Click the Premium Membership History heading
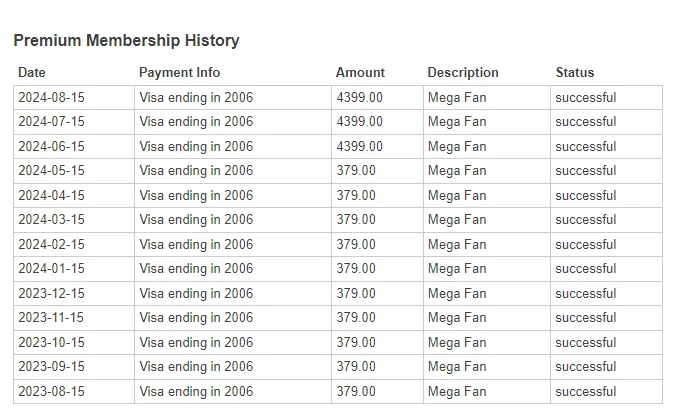Screen dimensions: 682x418 (x=126, y=40)
